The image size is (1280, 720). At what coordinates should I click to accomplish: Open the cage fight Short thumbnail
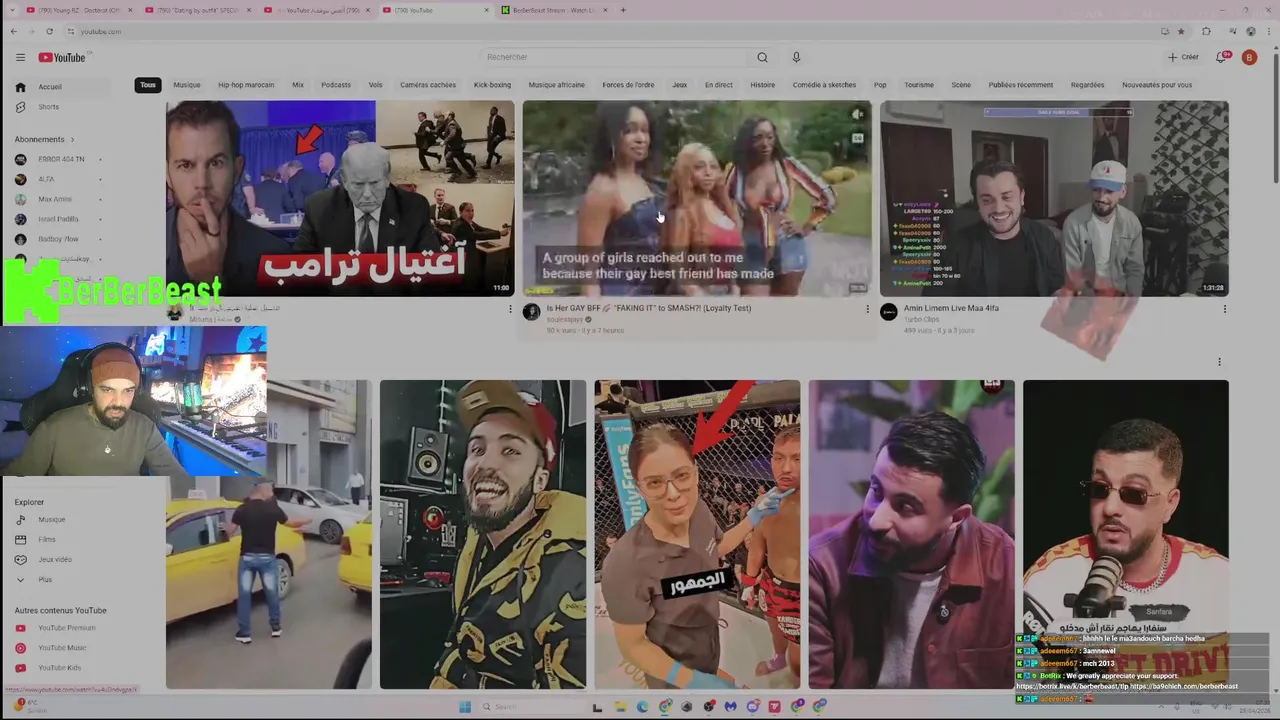[x=697, y=534]
